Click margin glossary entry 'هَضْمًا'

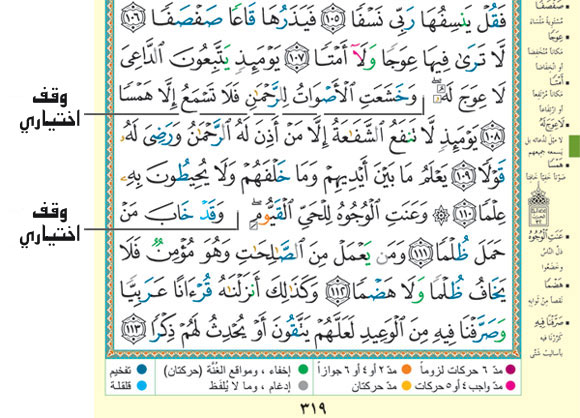tap(553, 285)
